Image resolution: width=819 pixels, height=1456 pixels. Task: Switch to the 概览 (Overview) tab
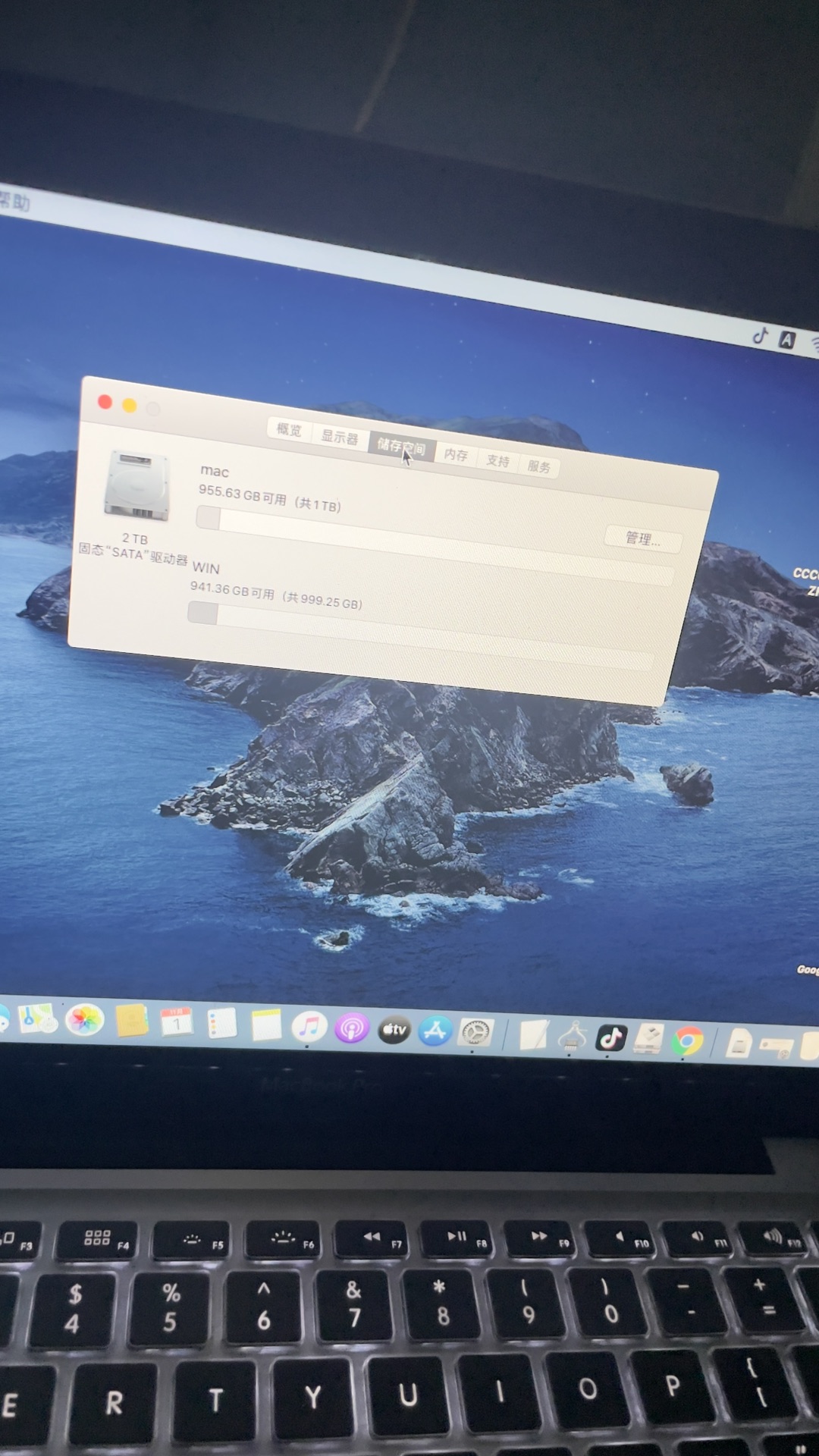tap(289, 430)
